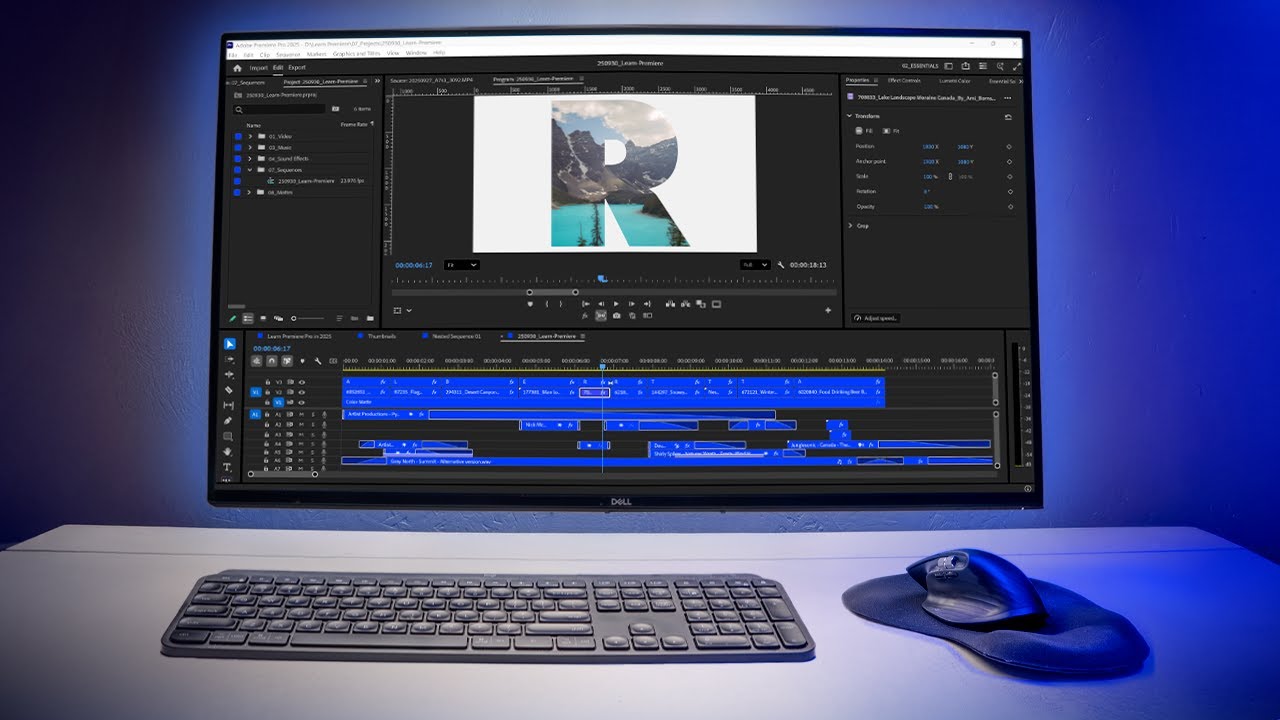
Task: Open the workspaces panel icon beside 02_ESSENTIALS
Action: 949,67
